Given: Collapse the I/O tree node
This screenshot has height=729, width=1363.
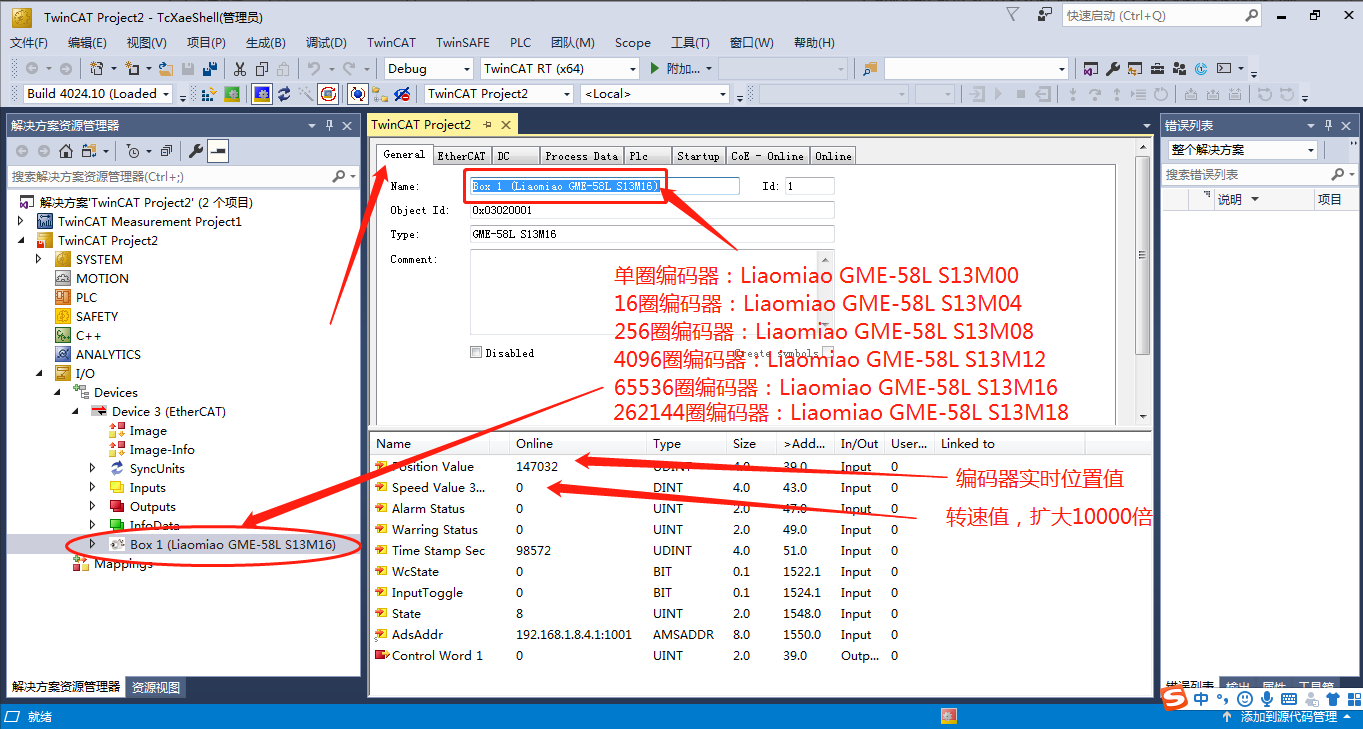Looking at the screenshot, I should pyautogui.click(x=39, y=373).
